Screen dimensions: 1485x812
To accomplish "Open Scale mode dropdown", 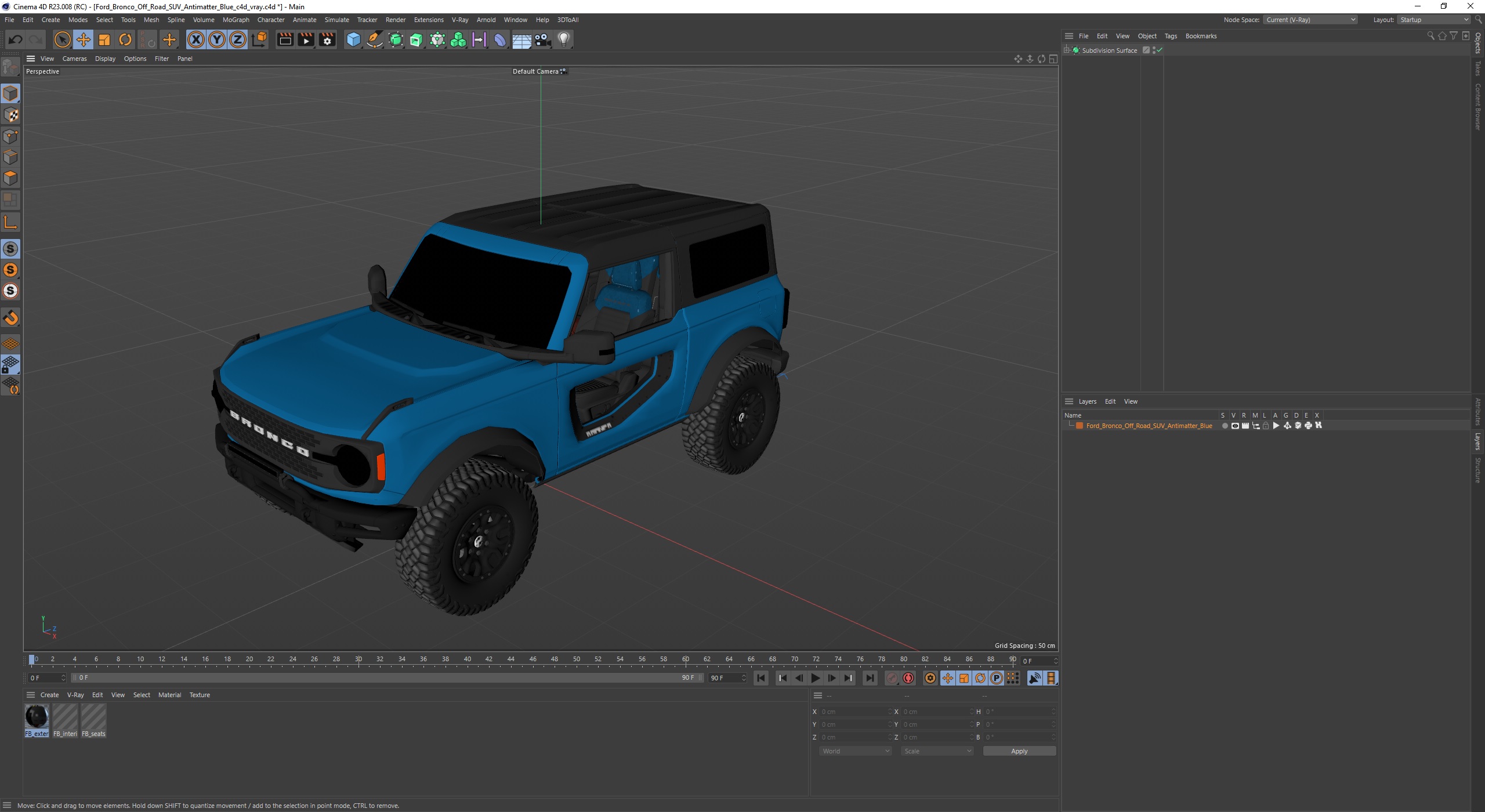I will pyautogui.click(x=937, y=751).
